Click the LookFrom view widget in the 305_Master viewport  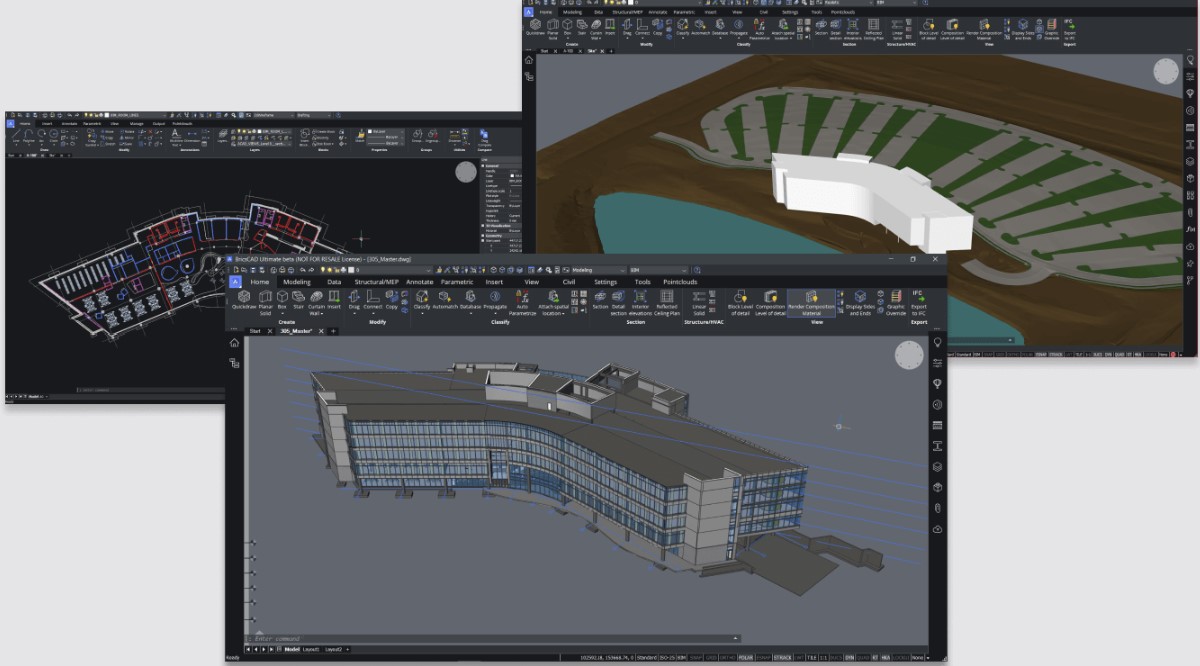tap(909, 355)
